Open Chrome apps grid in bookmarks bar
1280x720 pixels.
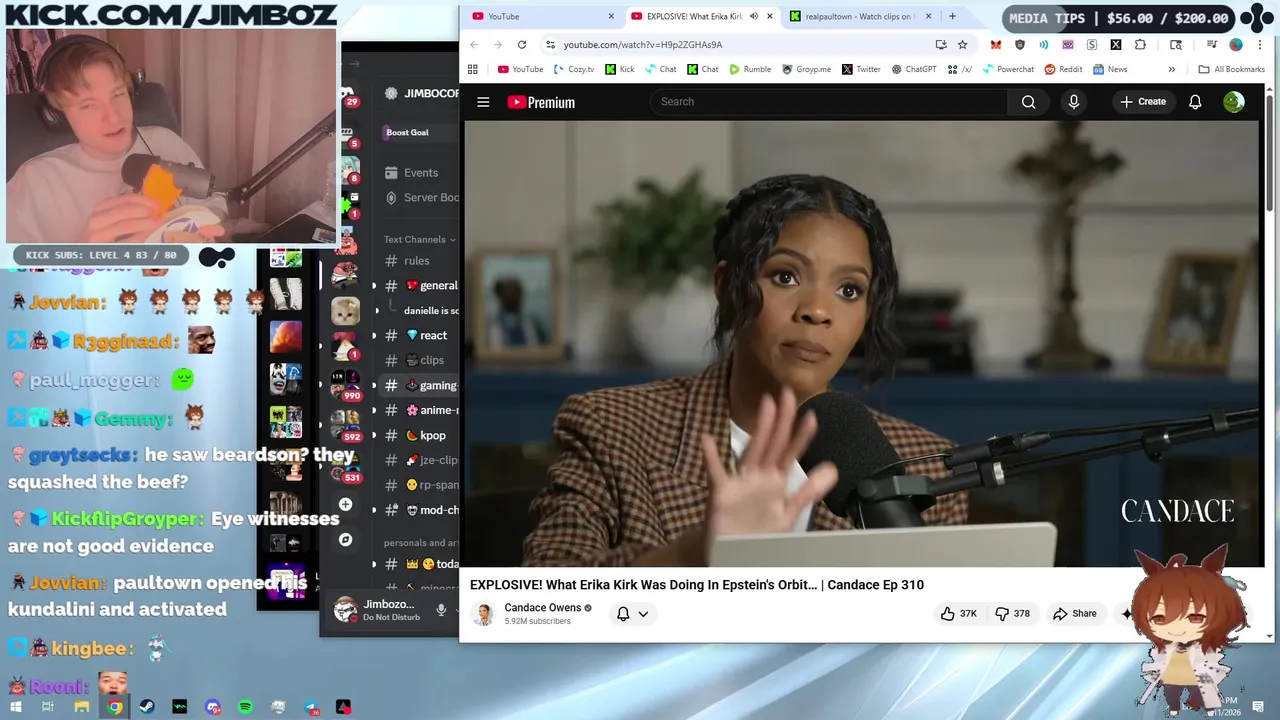(x=473, y=70)
